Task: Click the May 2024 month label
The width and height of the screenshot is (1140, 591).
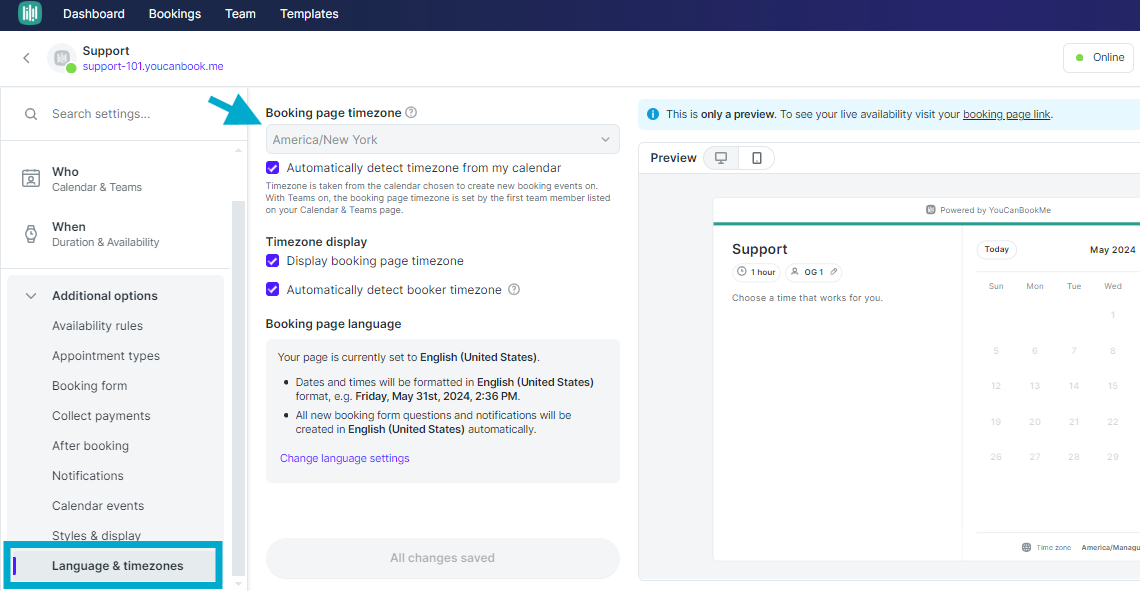Action: [x=1112, y=249]
